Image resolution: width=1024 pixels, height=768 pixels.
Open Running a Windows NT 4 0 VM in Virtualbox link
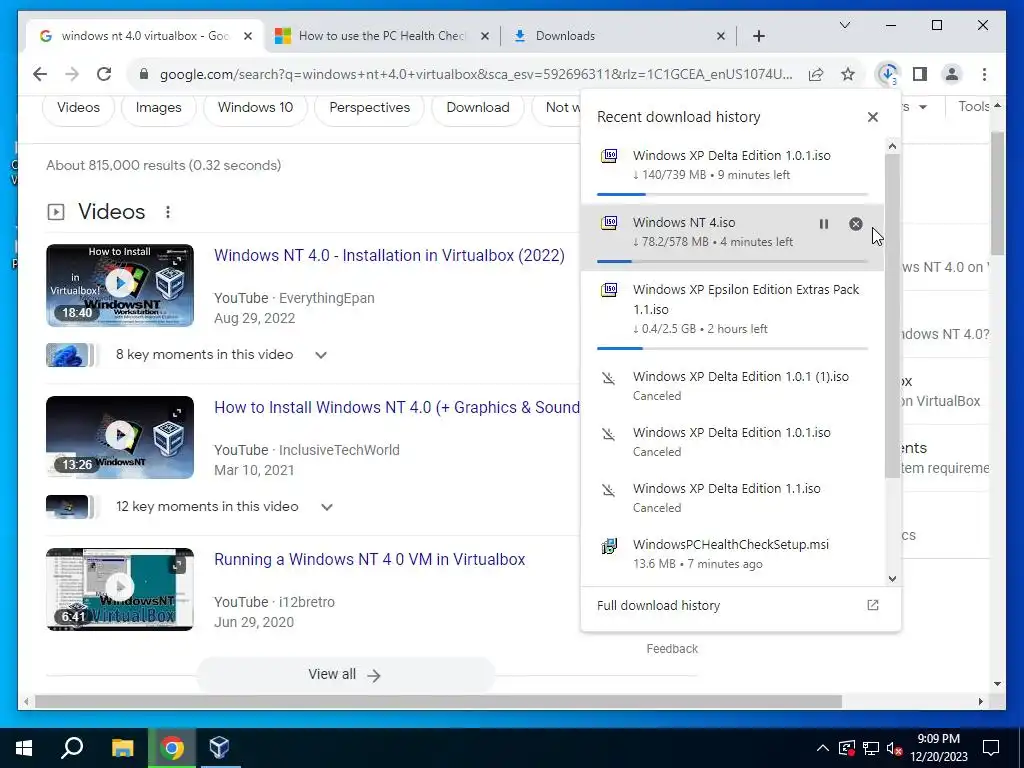(x=370, y=560)
